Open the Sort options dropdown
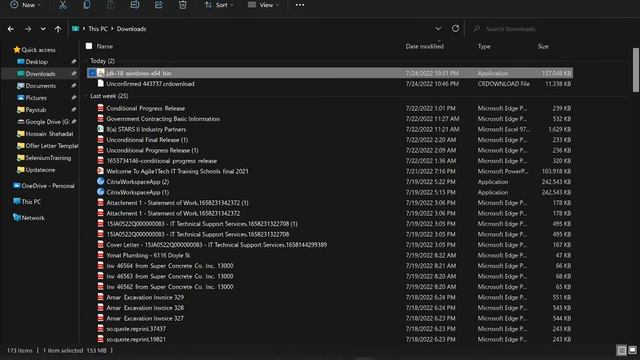The height and width of the screenshot is (360, 640). tap(219, 5)
